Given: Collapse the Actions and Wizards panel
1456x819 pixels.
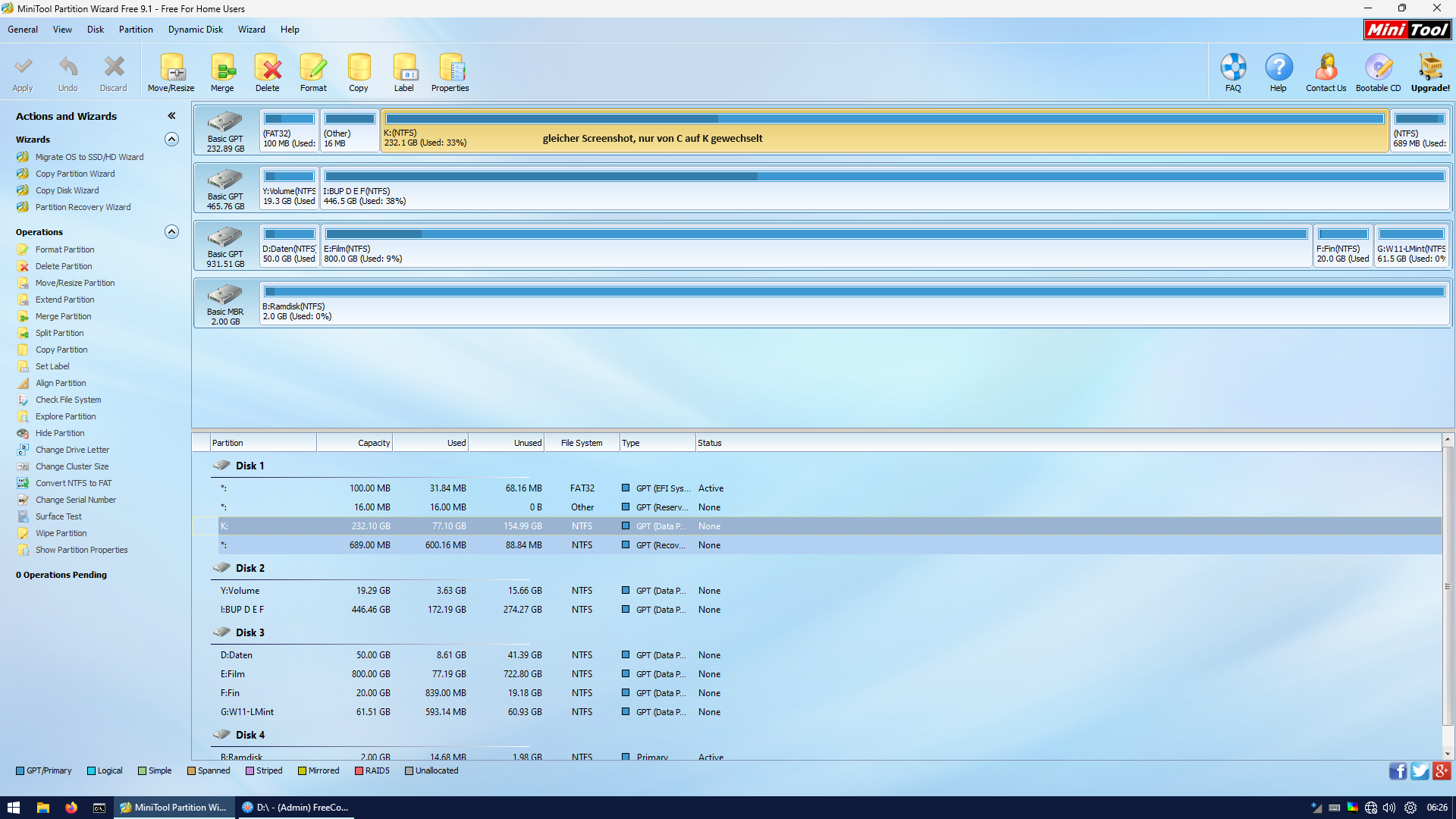Looking at the screenshot, I should [x=172, y=116].
